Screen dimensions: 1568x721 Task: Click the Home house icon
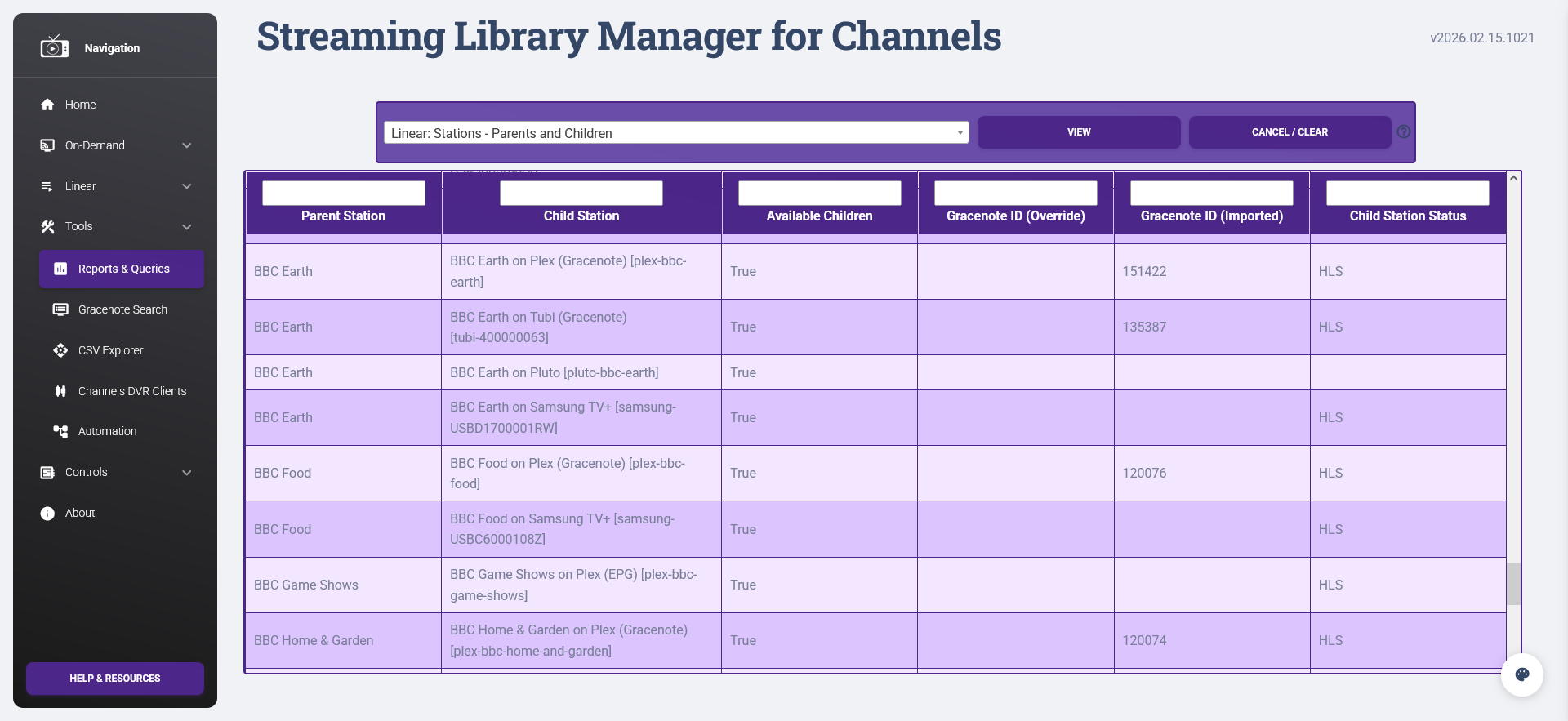[x=47, y=105]
